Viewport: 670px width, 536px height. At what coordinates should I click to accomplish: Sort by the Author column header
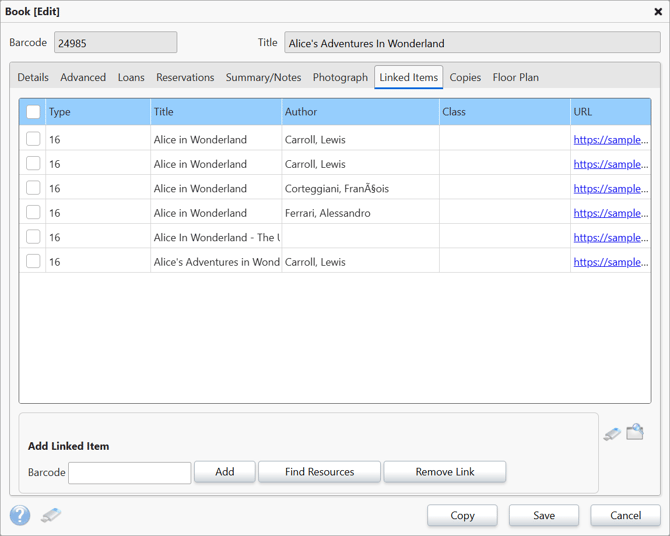[360, 112]
